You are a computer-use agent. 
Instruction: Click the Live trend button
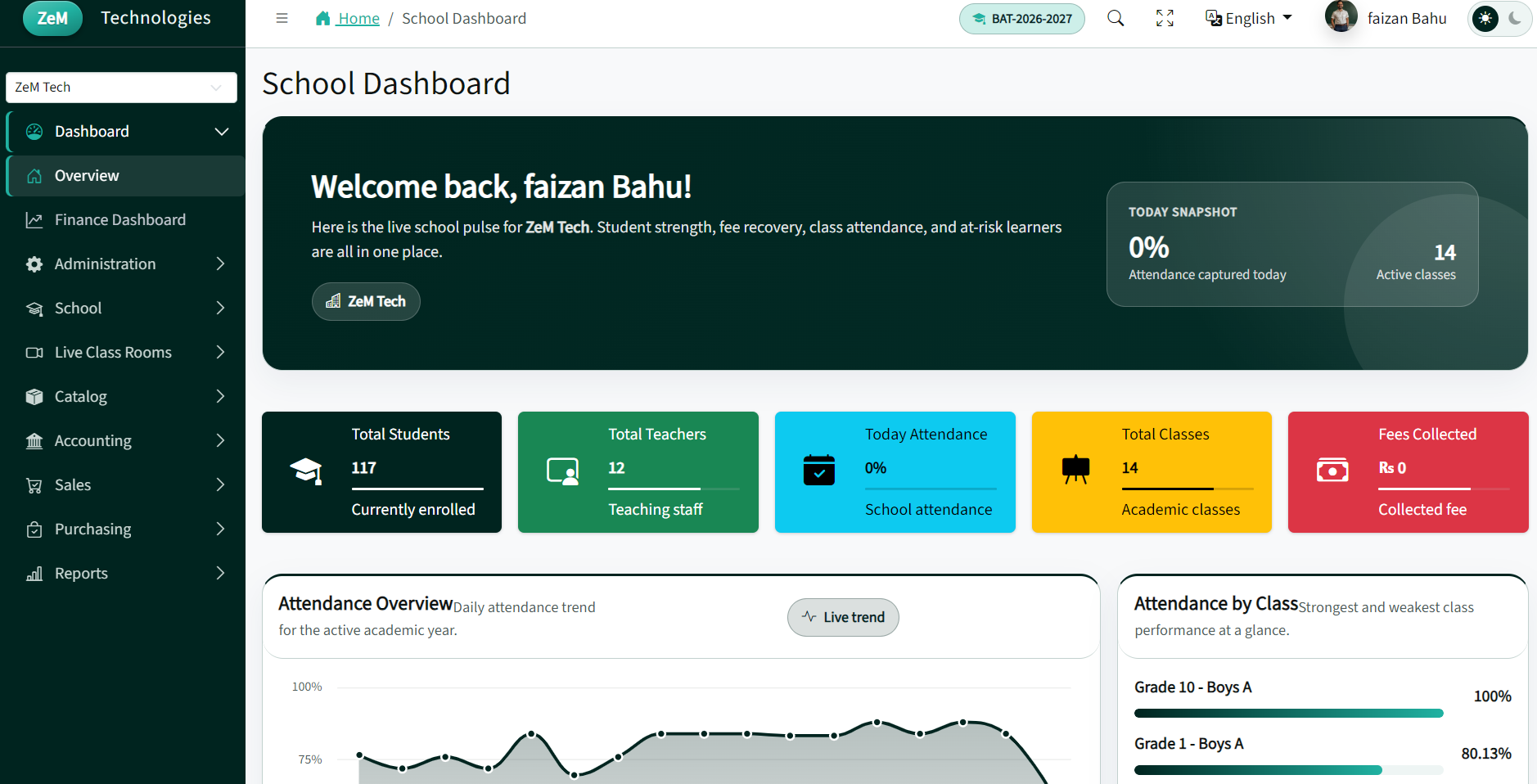tap(843, 617)
